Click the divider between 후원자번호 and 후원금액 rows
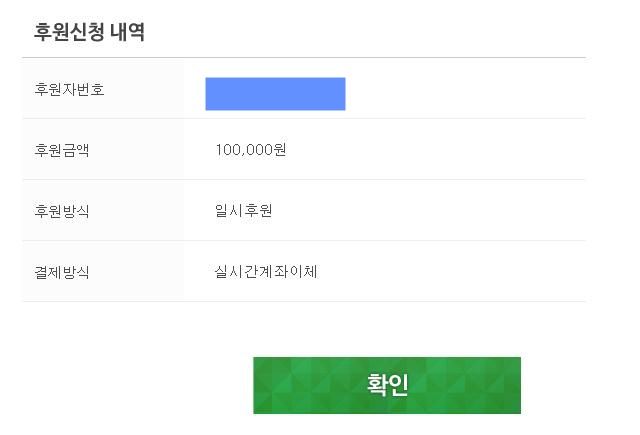640x435 pixels. 304,118
